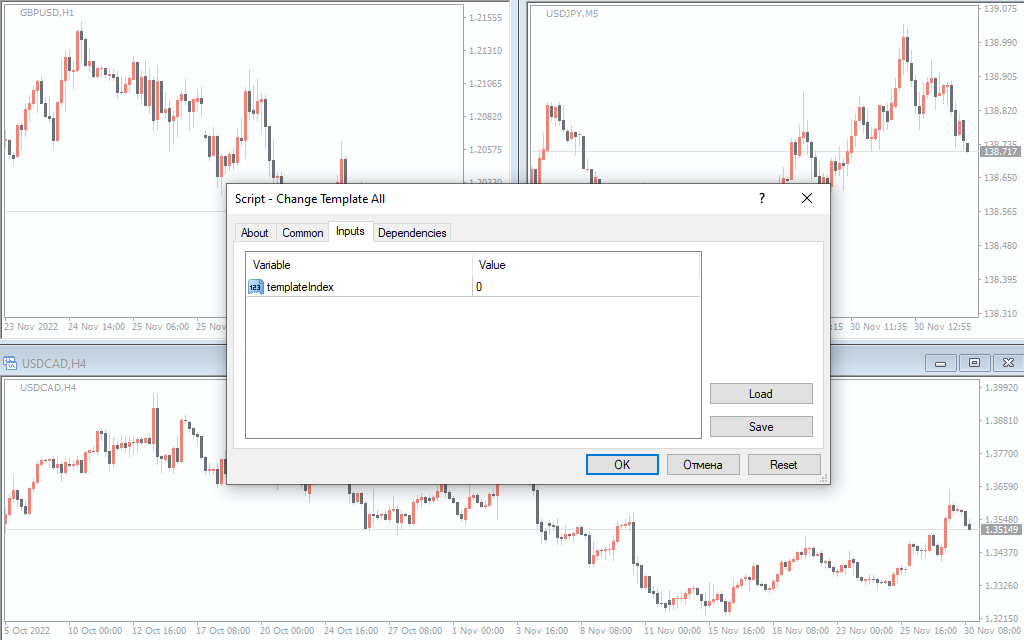Close the Change Template All dialog
1024x640 pixels.
tap(807, 199)
